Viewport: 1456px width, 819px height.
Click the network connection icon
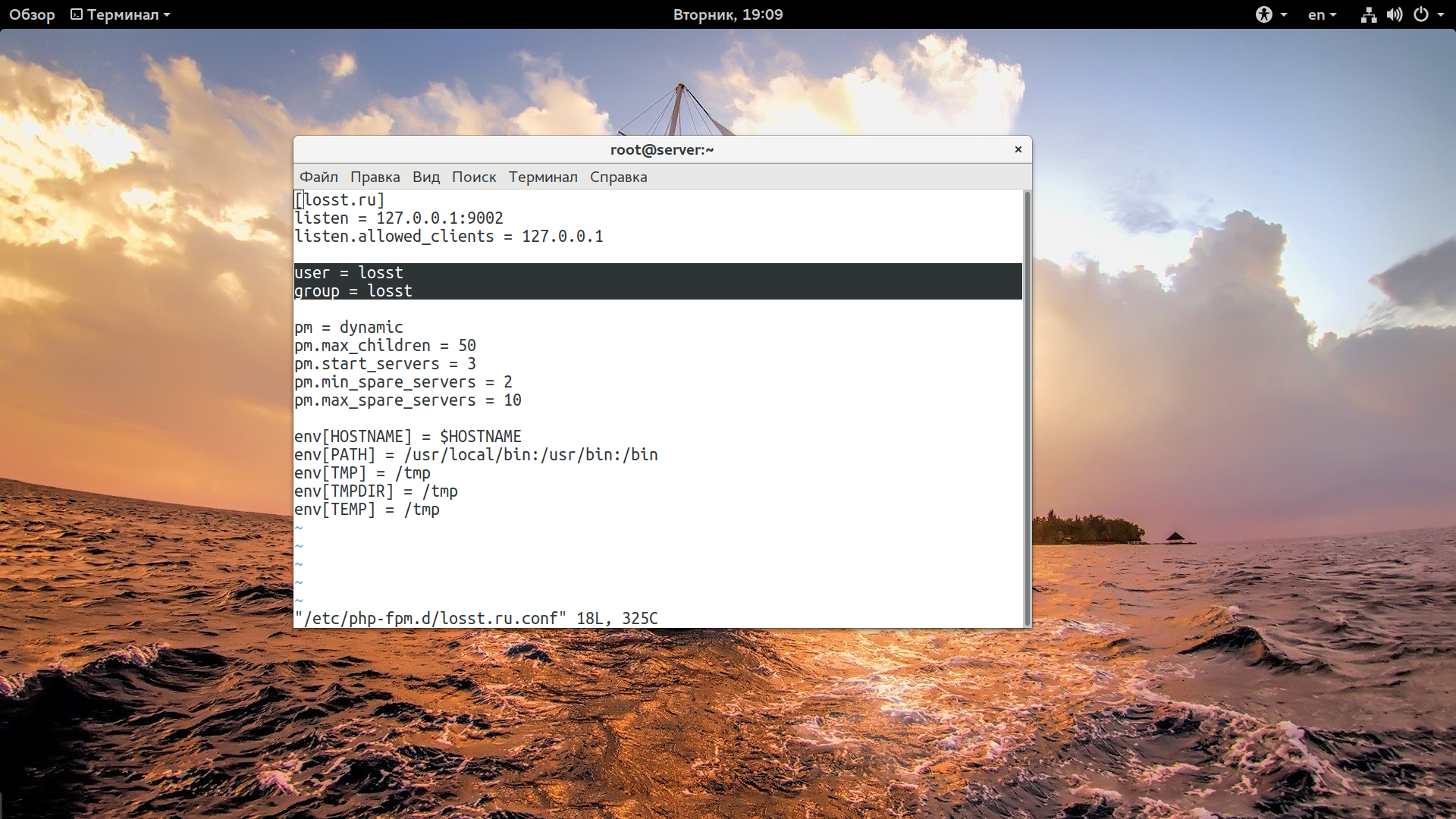1368,14
